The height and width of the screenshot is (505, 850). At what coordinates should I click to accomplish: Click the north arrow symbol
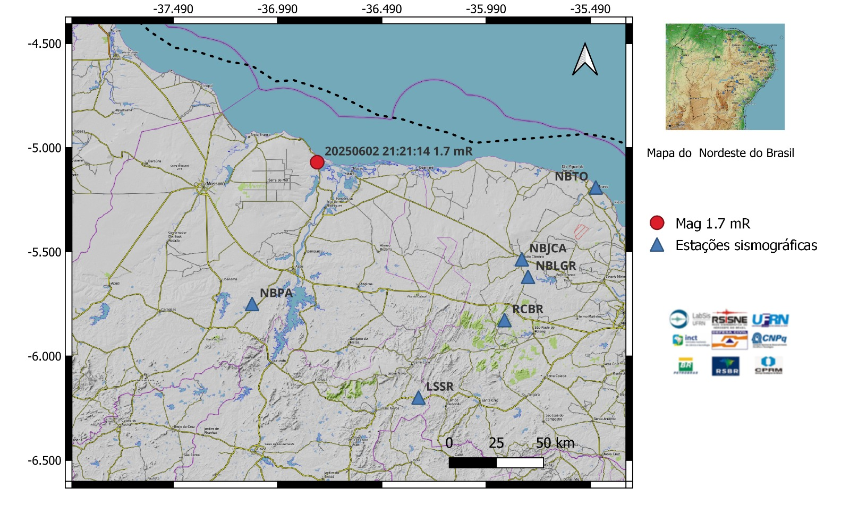[x=585, y=60]
